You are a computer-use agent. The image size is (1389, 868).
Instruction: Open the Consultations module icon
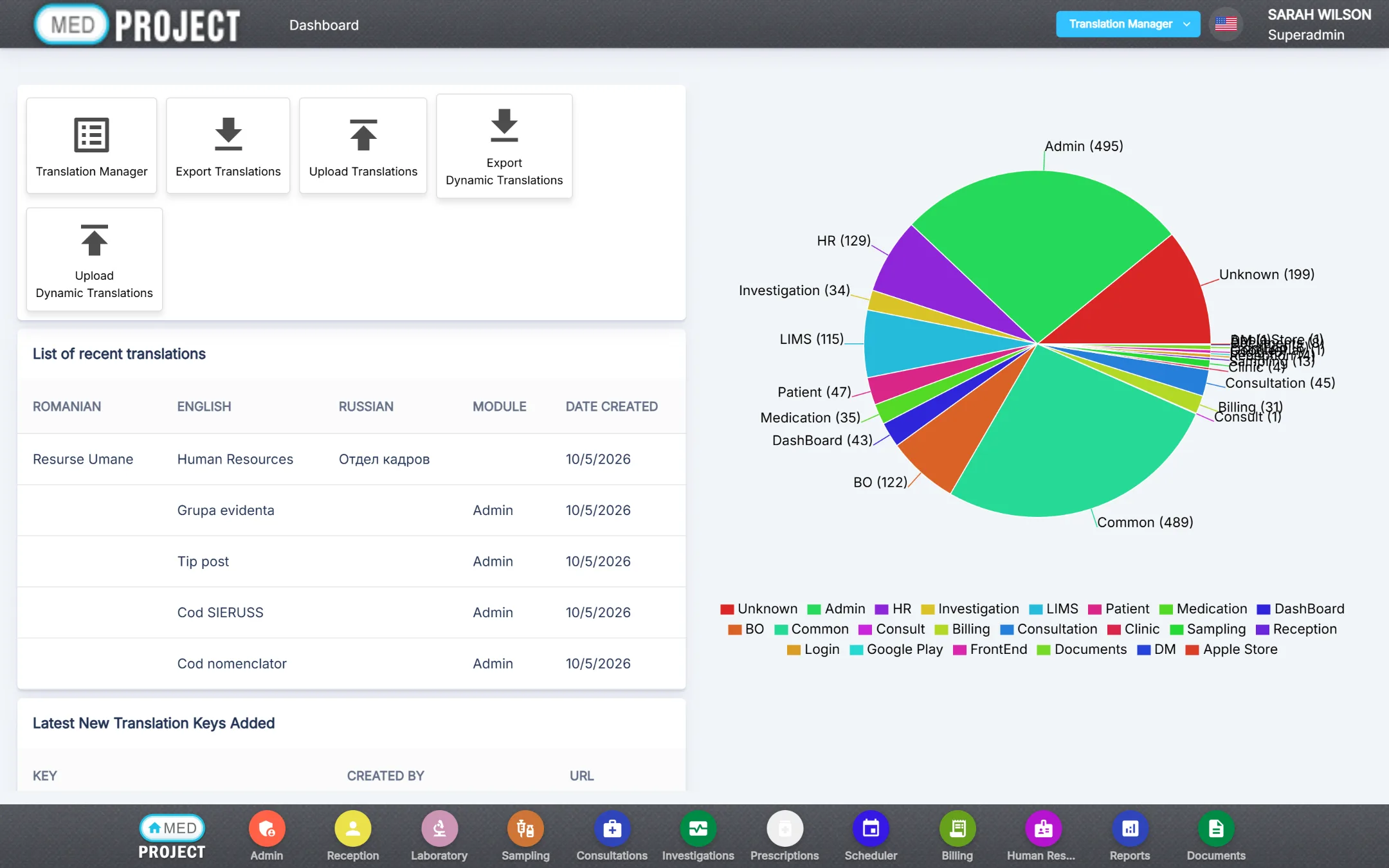pos(612,836)
